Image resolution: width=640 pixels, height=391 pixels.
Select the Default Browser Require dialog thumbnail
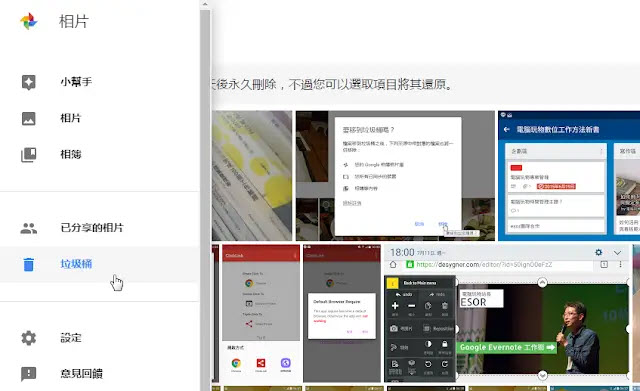coord(342,313)
